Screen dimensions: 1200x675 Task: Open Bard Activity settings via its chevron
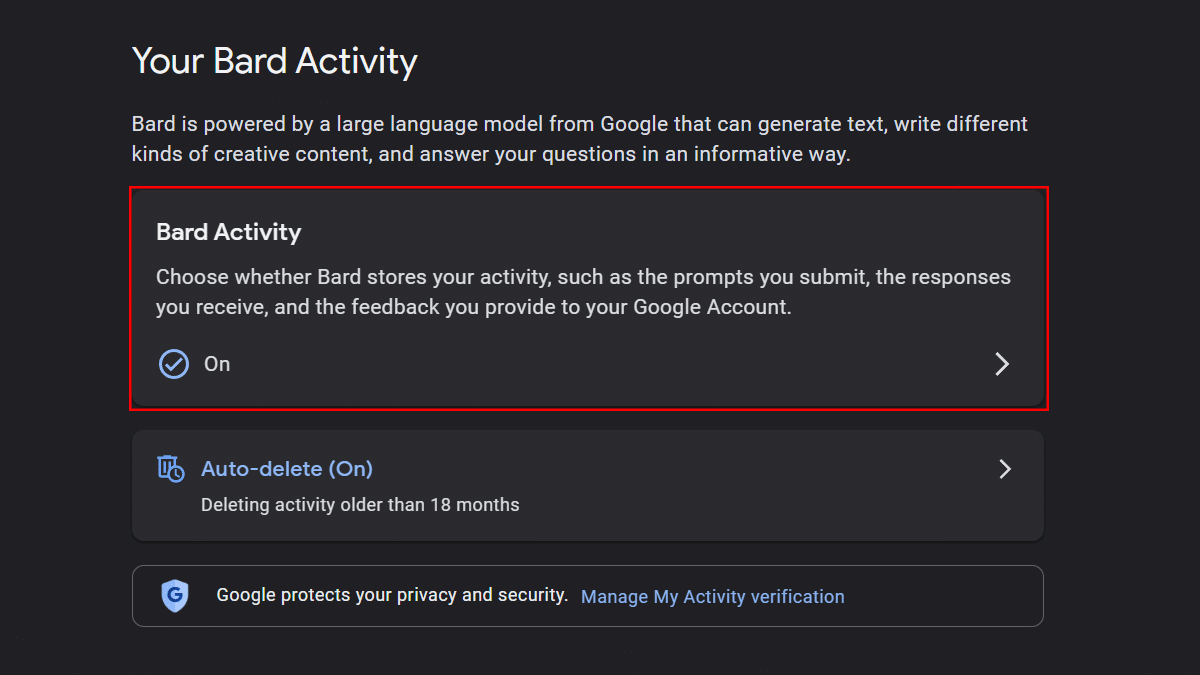coord(1002,364)
